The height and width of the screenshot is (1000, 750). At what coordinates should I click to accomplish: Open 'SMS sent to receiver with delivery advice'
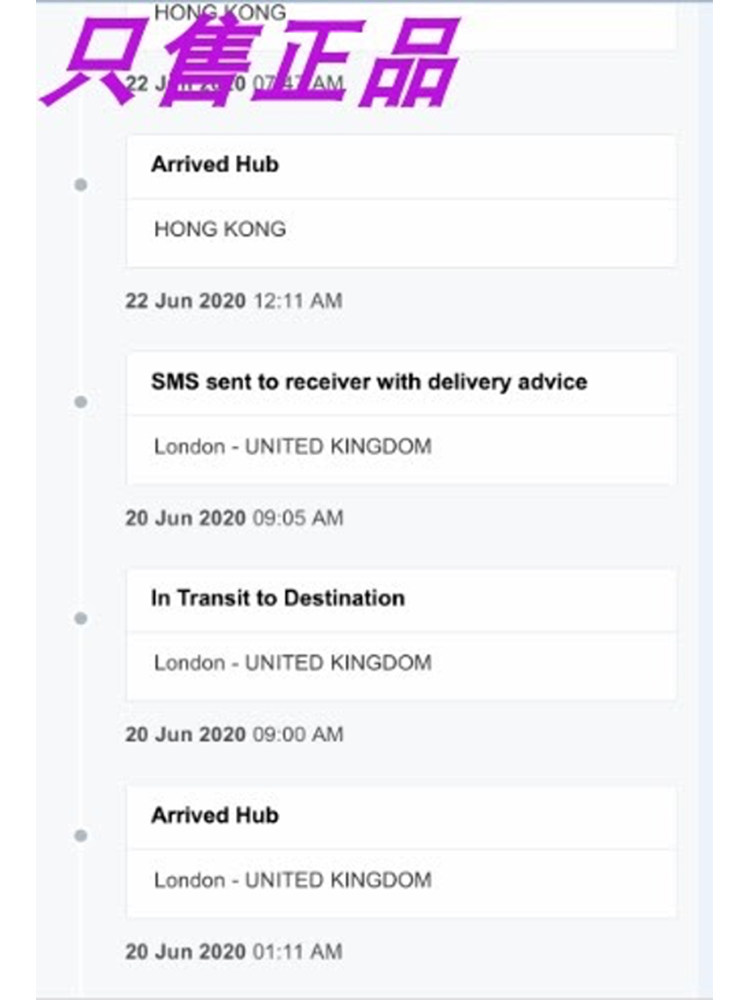(x=369, y=381)
